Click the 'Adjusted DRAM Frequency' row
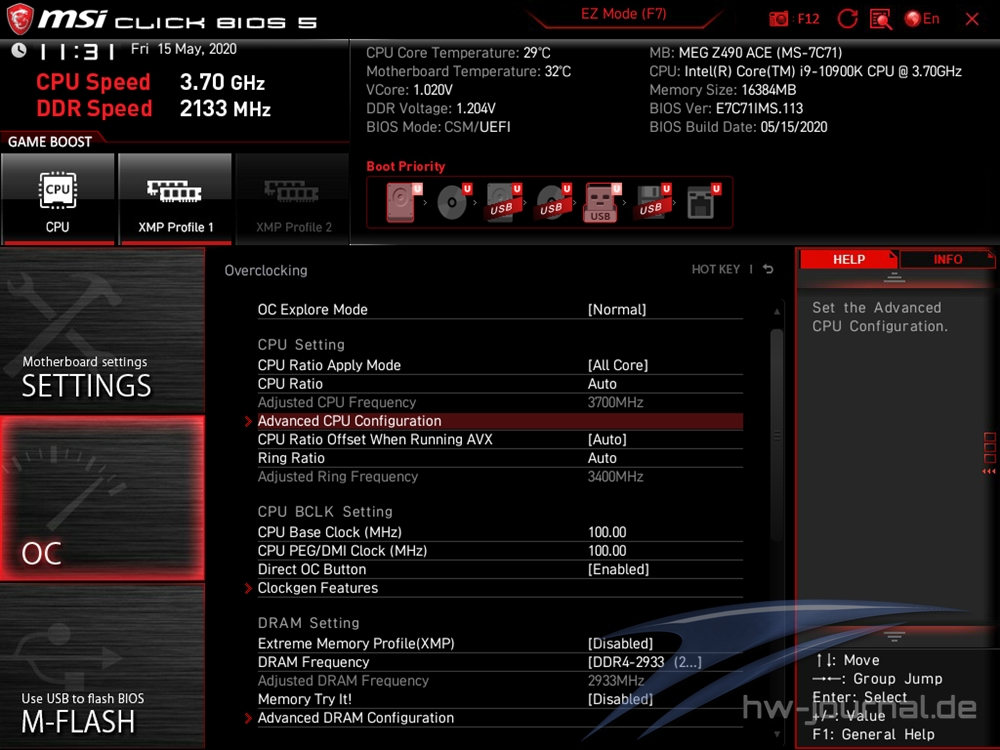 pyautogui.click(x=500, y=680)
